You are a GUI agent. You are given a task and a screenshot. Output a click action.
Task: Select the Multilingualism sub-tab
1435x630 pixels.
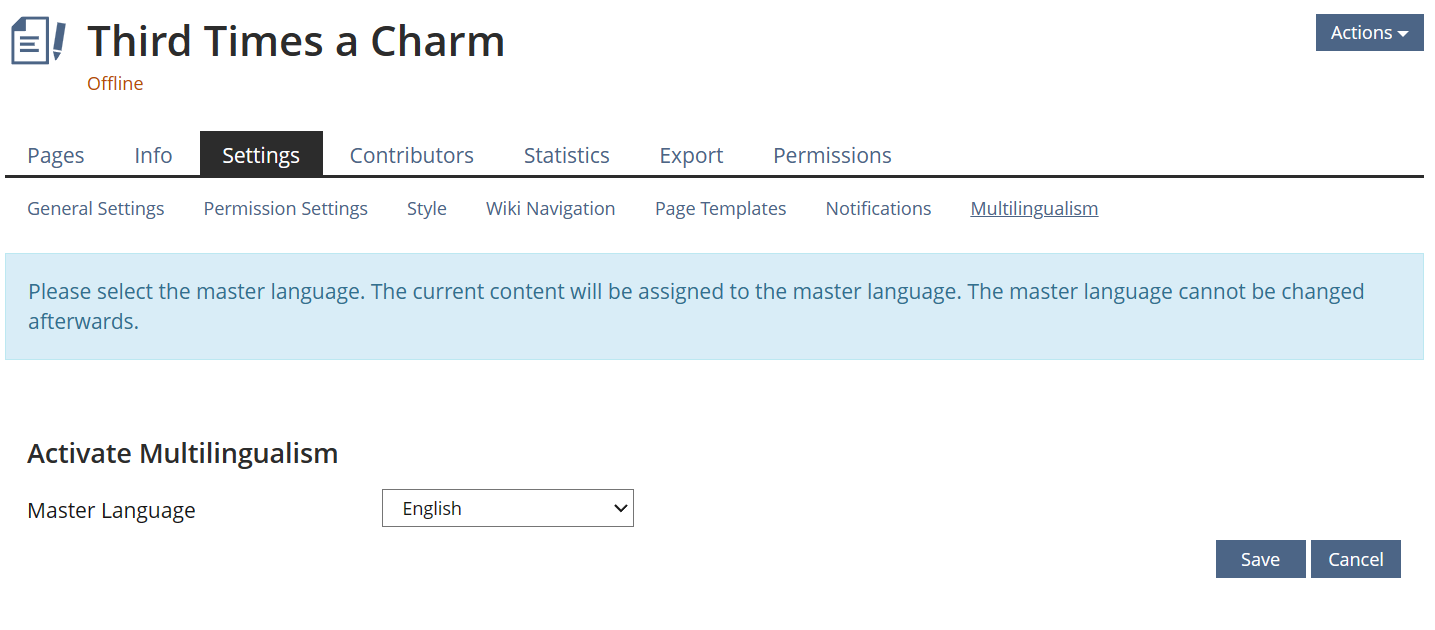pos(1034,209)
